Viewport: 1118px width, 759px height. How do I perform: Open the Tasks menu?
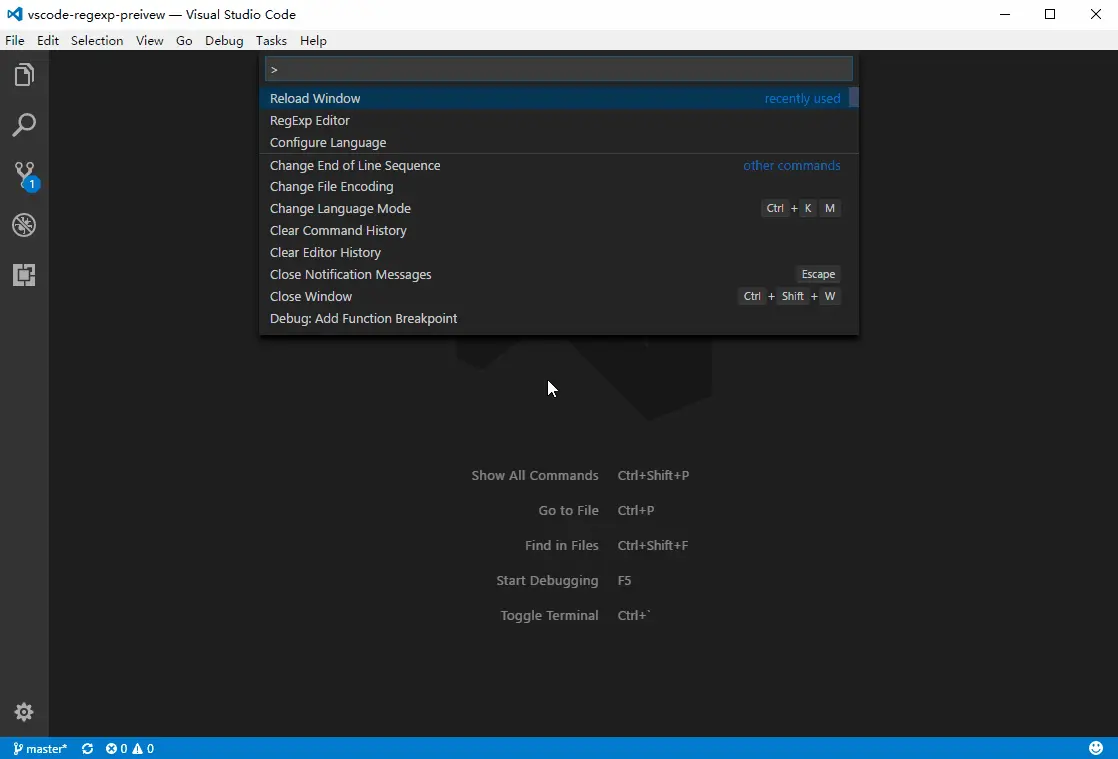(271, 41)
